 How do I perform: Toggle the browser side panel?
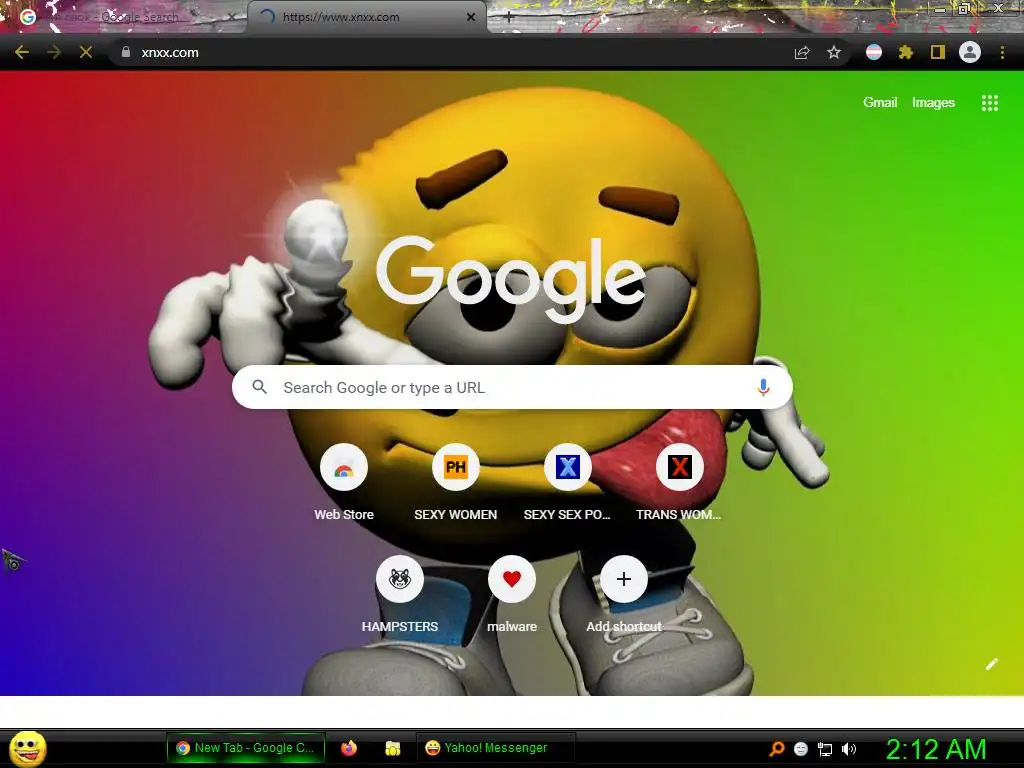tap(938, 52)
